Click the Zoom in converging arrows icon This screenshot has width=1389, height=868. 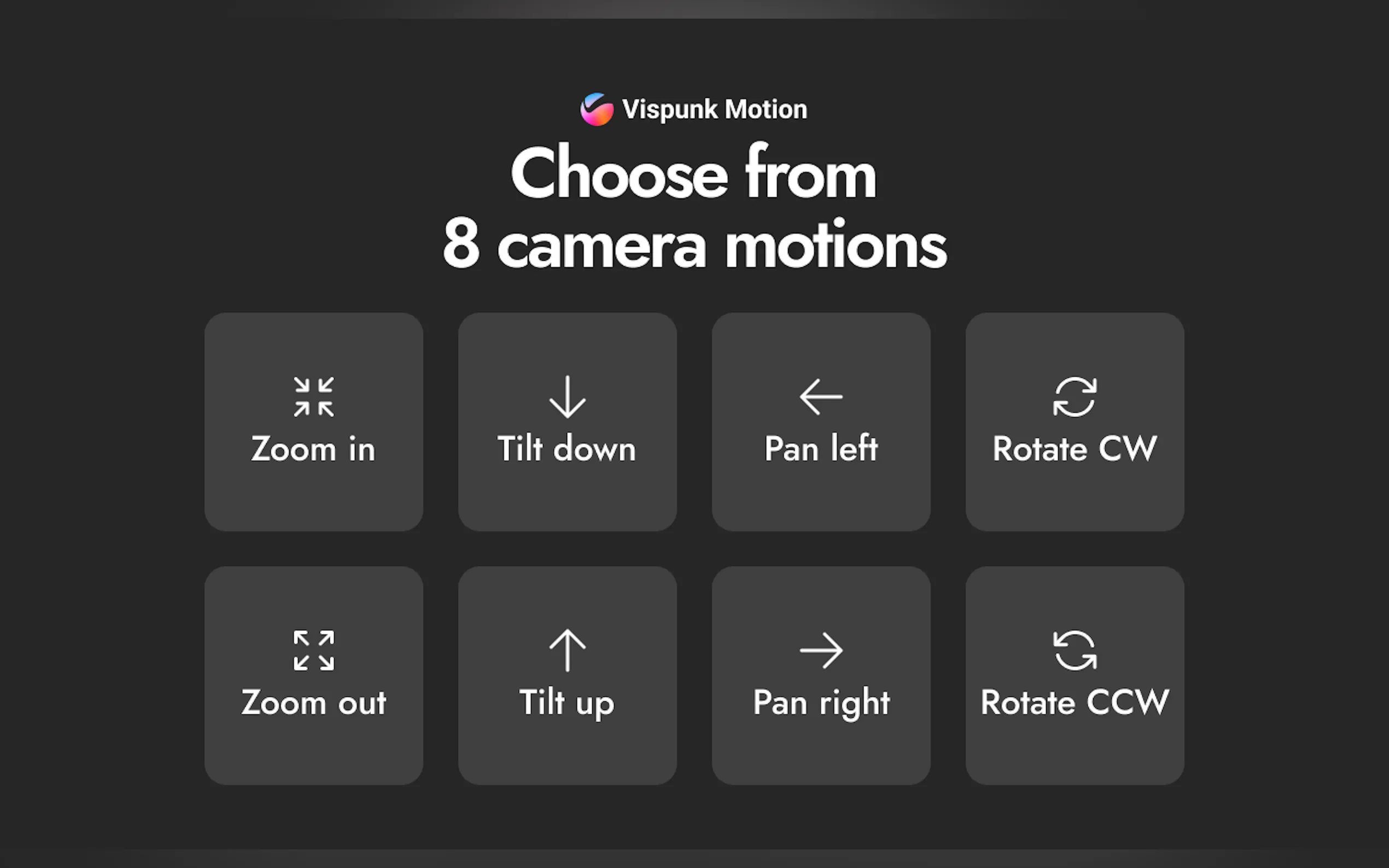313,397
